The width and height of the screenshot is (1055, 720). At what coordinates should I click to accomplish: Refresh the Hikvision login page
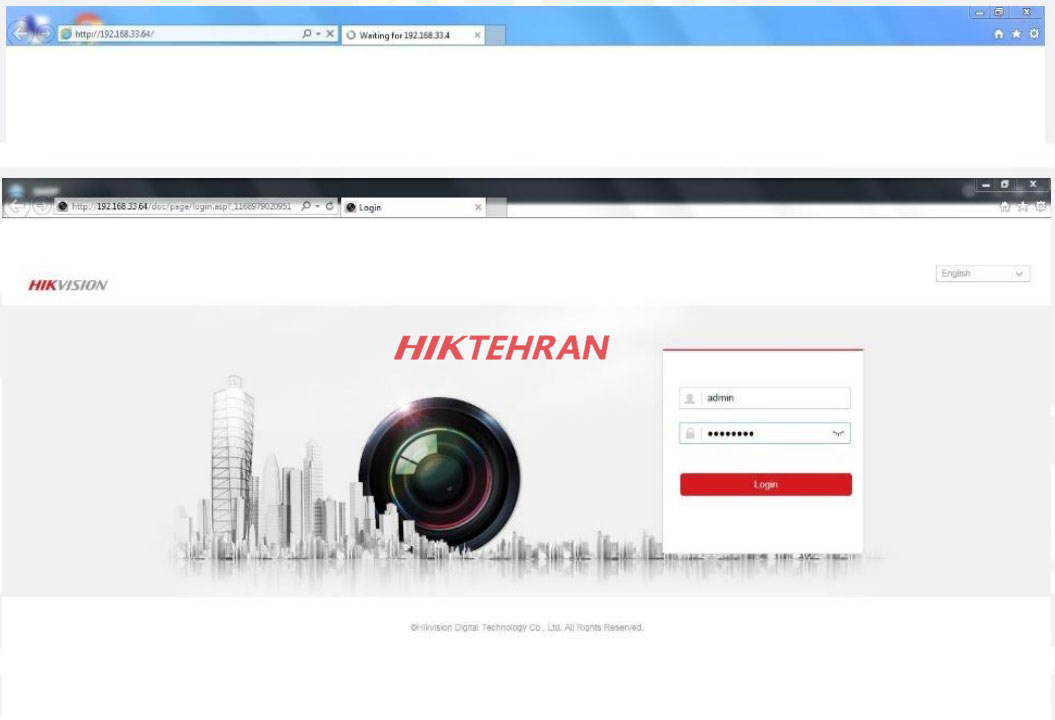330,206
